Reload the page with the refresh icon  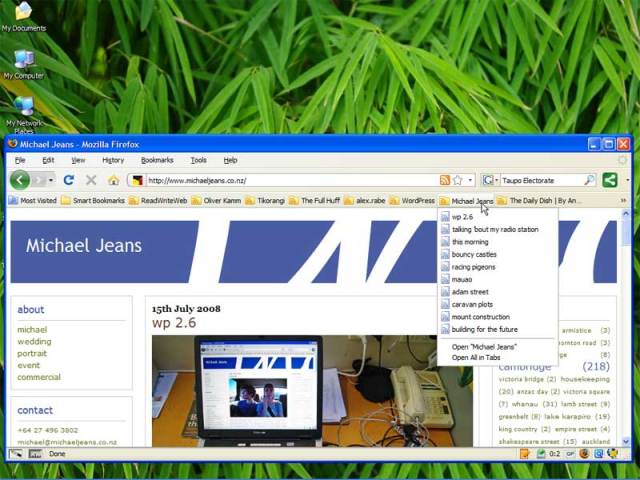[68, 180]
